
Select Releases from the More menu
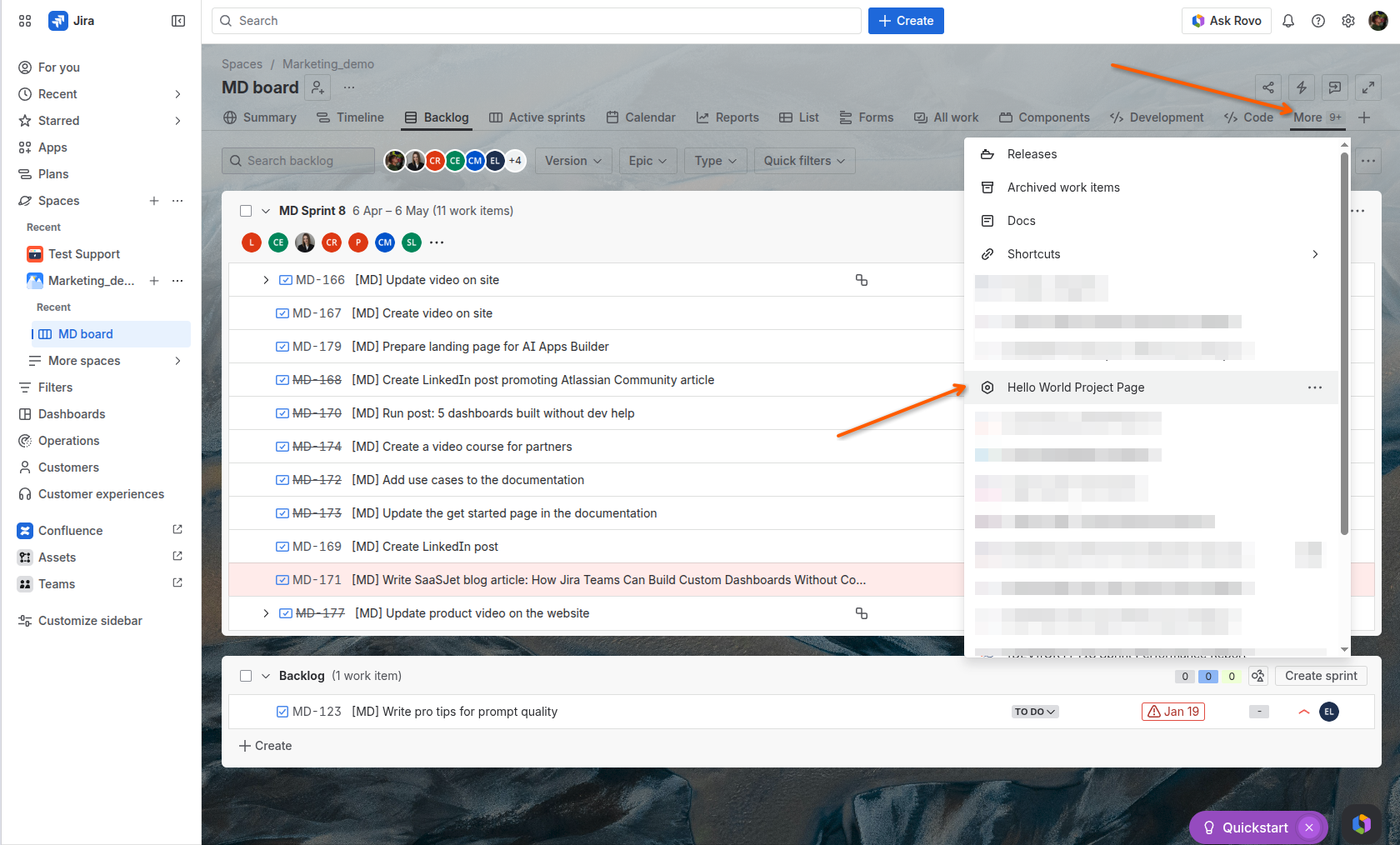click(1152, 154)
